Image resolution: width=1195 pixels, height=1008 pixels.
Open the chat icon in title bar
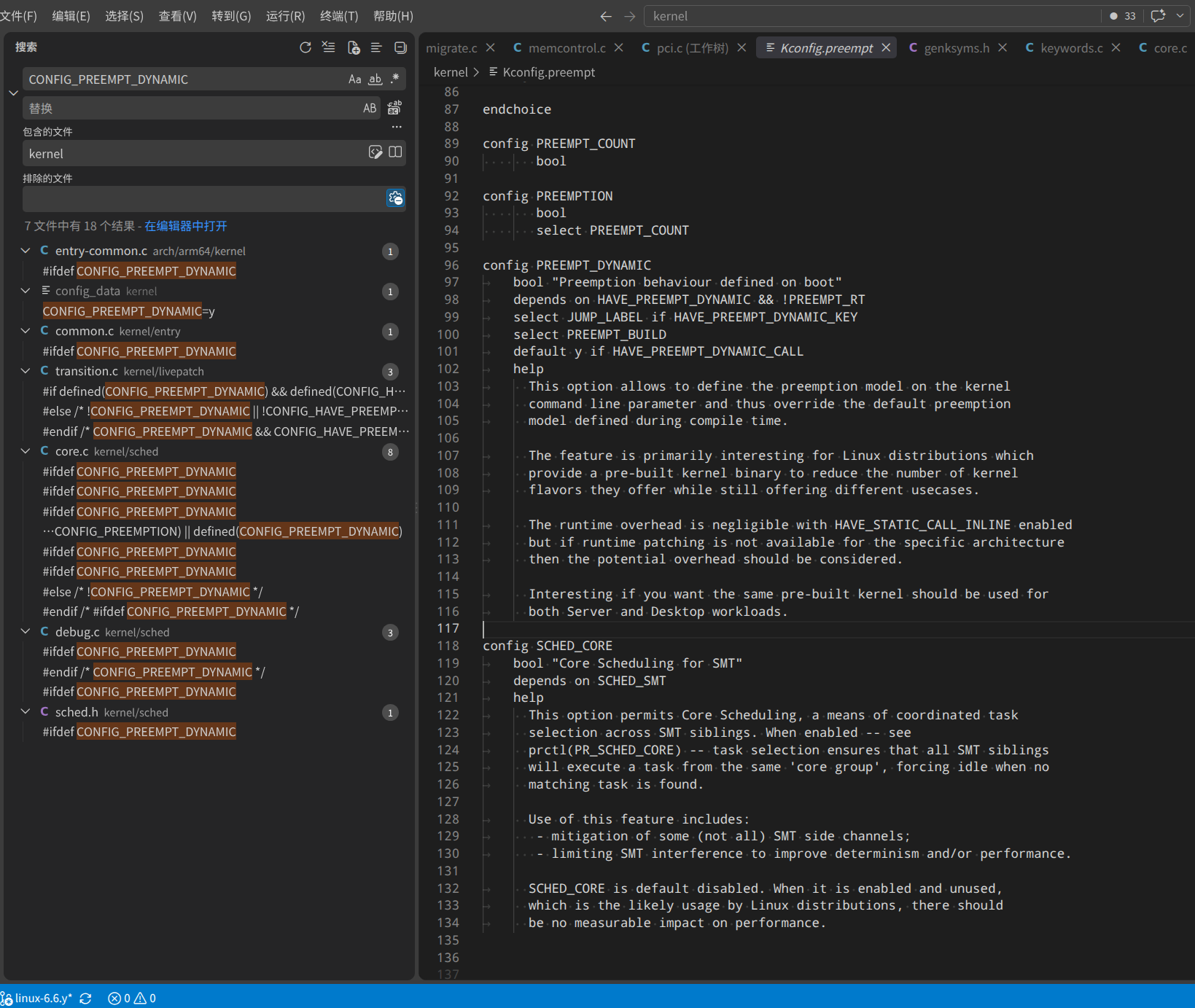(1158, 16)
